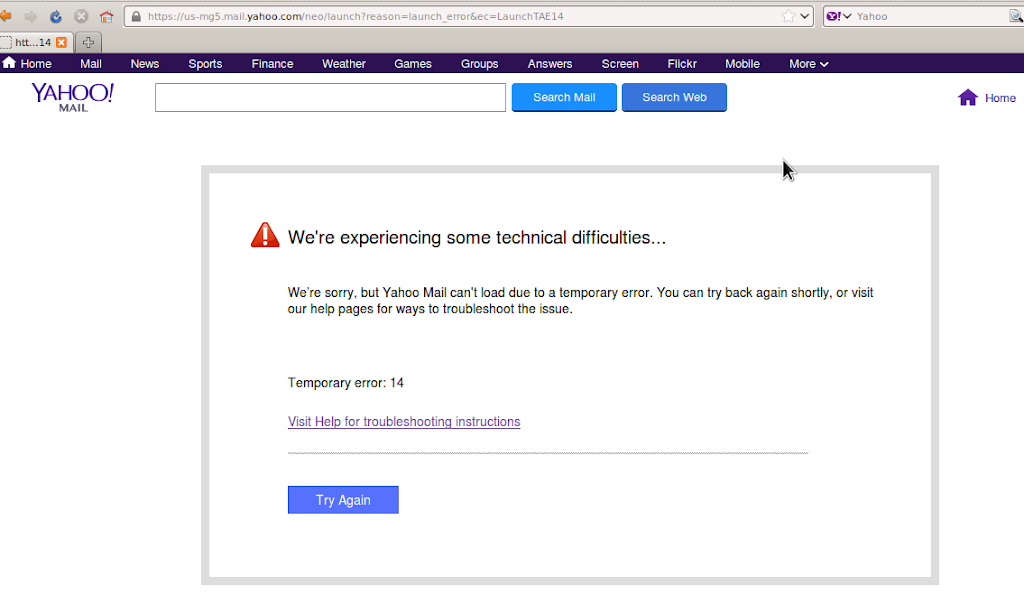Screen dimensions: 1024x595
Task: Open Sports in the Yahoo navigation bar
Action: [x=205, y=63]
